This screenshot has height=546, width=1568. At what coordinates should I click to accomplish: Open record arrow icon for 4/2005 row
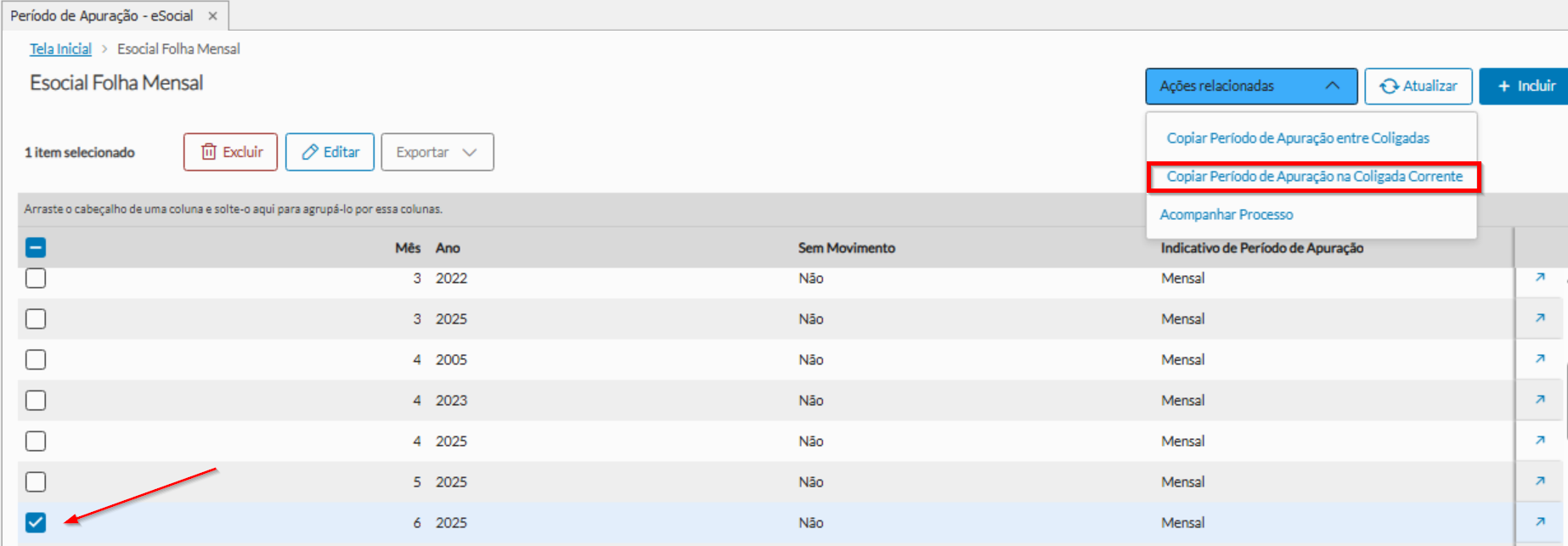click(1540, 359)
